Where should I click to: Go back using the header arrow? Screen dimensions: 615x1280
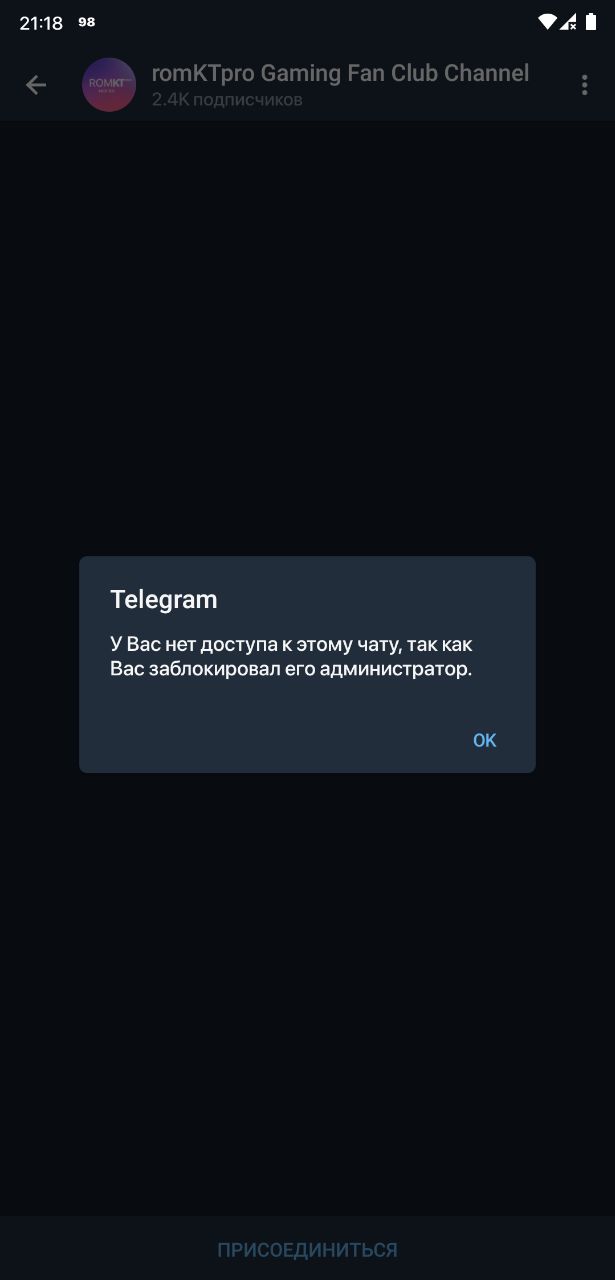coord(36,85)
